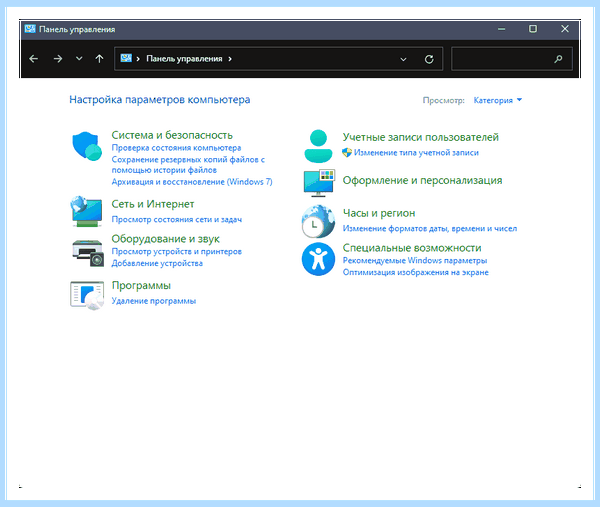Open the Просмотр устройств и принтеров link
The height and width of the screenshot is (507, 600).
click(177, 251)
